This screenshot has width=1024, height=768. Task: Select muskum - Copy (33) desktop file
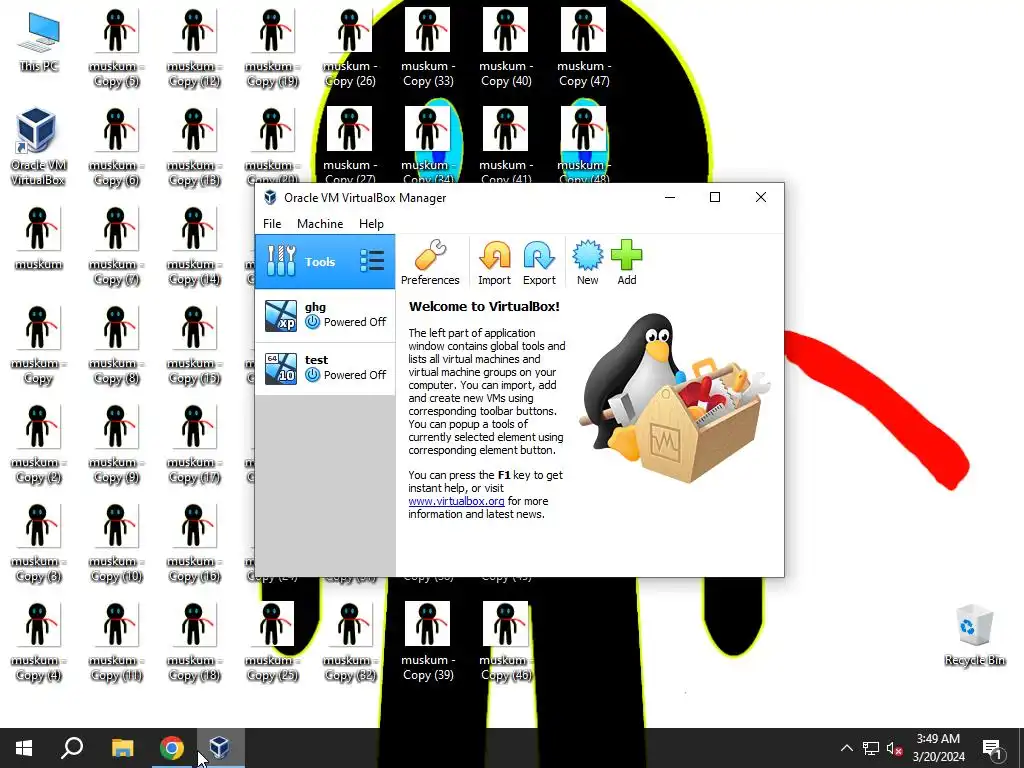pyautogui.click(x=428, y=48)
